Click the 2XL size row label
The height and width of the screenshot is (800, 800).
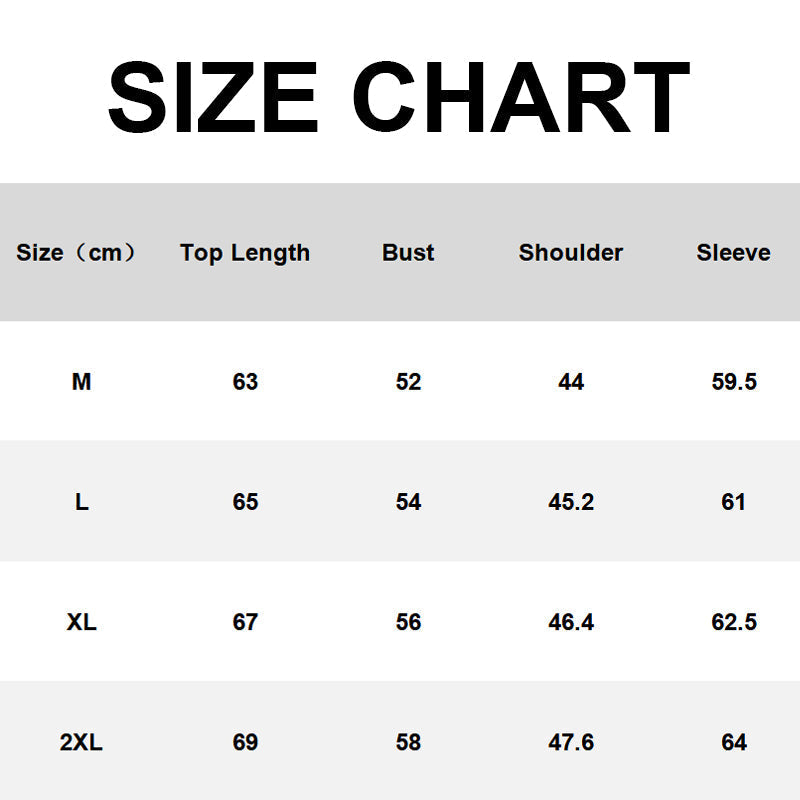(82, 742)
